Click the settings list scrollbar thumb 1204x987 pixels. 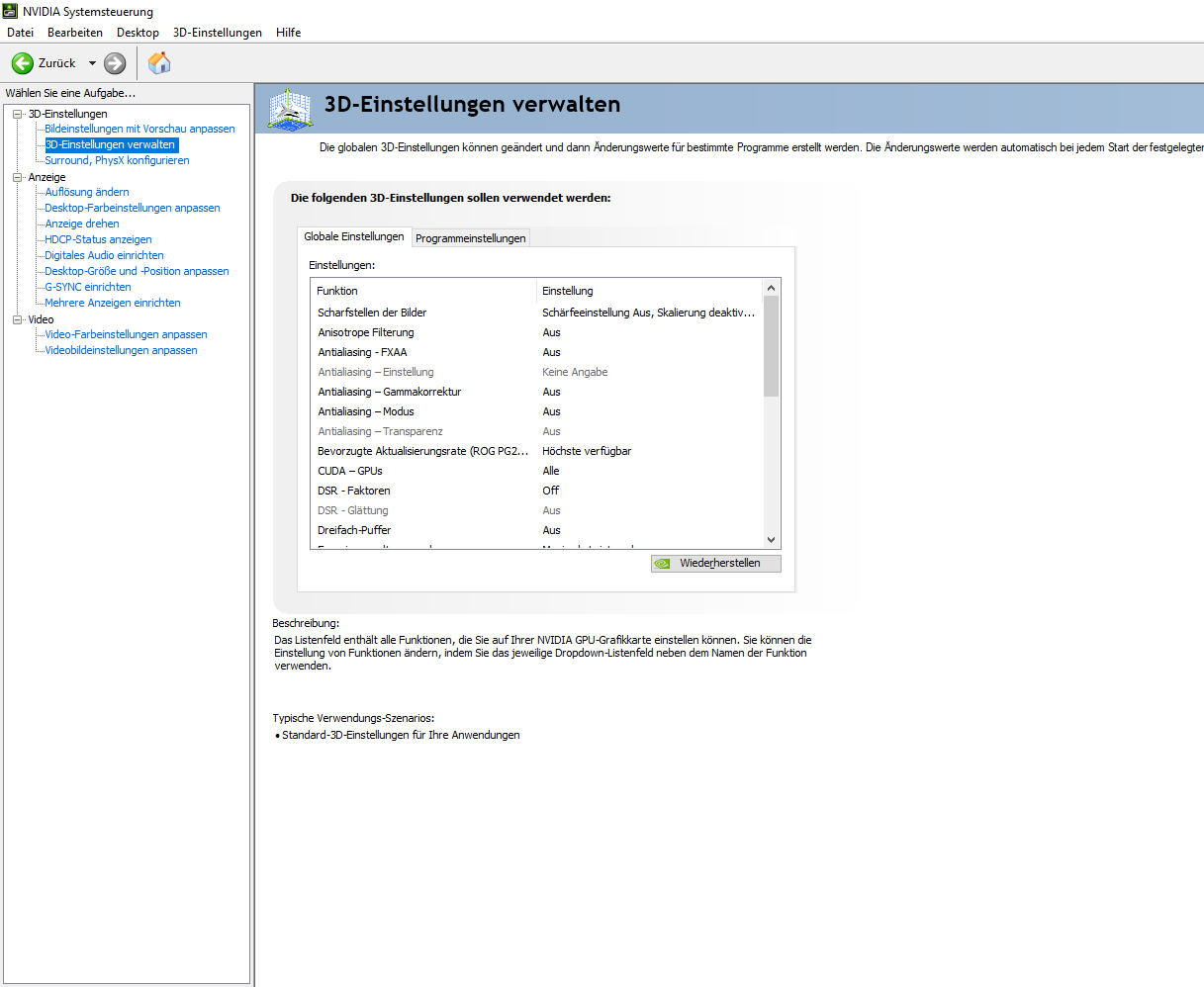772,346
